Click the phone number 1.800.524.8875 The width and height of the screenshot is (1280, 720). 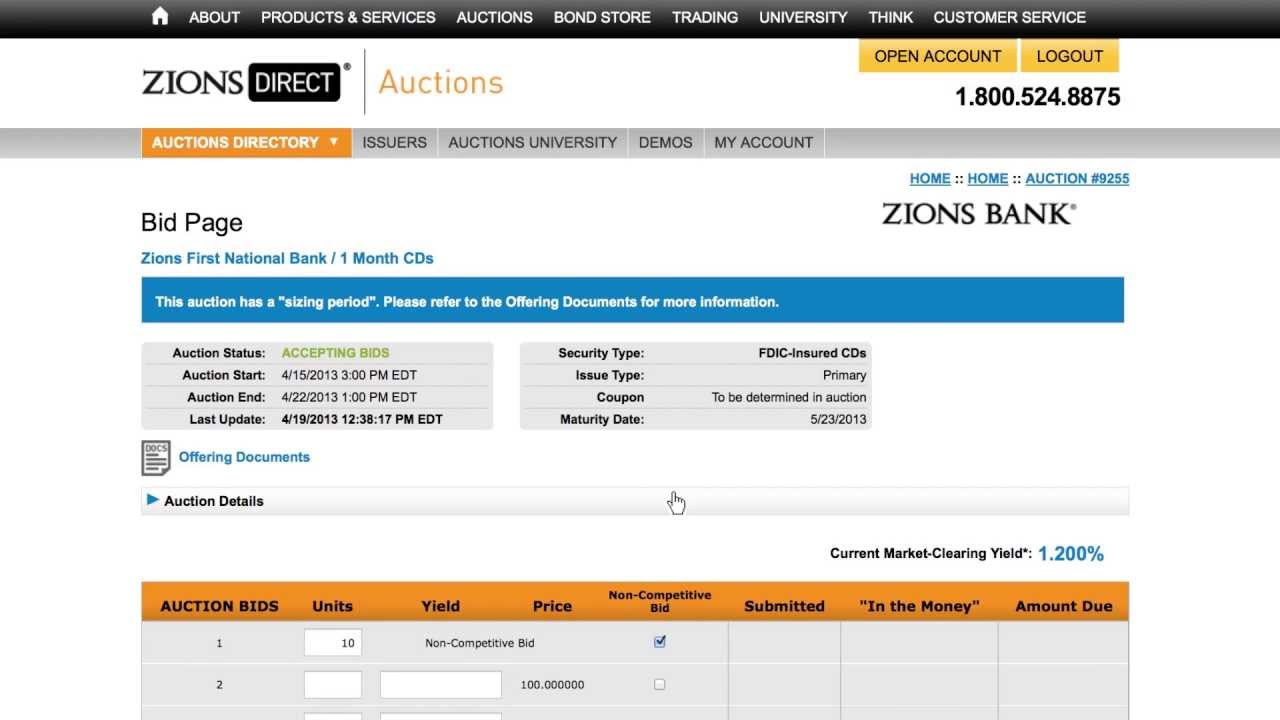pyautogui.click(x=1037, y=97)
